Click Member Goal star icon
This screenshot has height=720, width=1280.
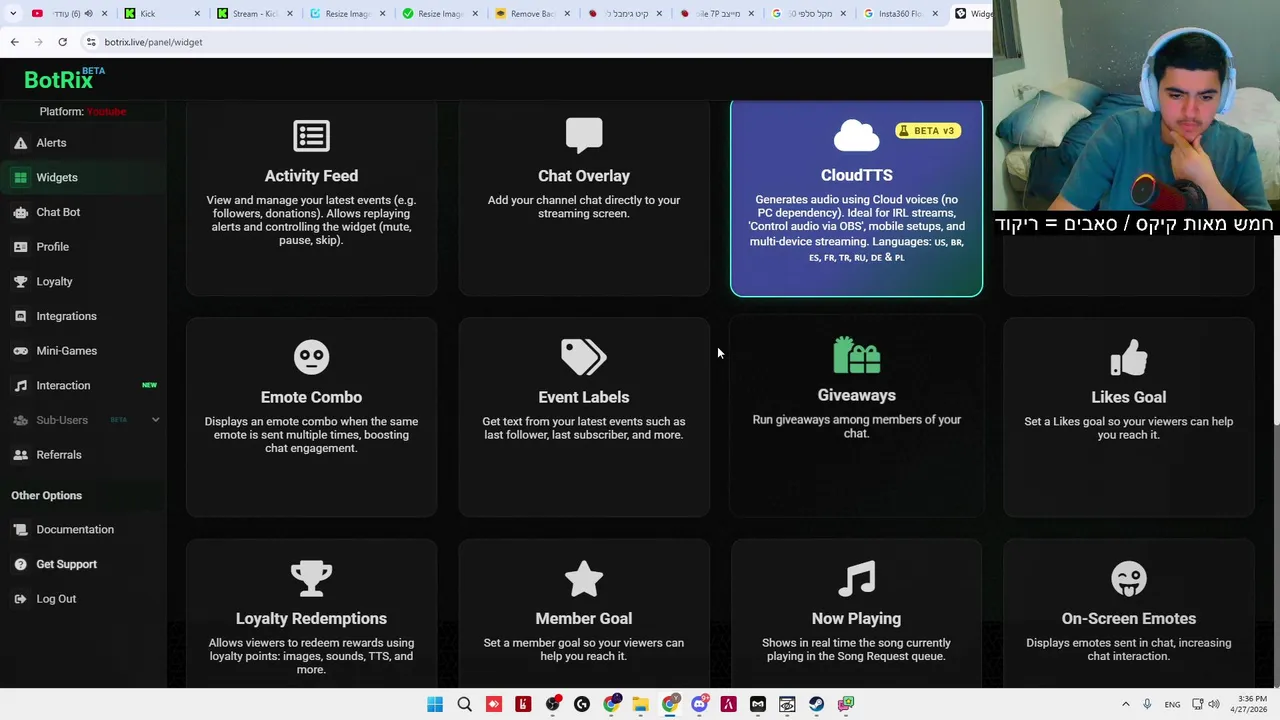coord(584,579)
